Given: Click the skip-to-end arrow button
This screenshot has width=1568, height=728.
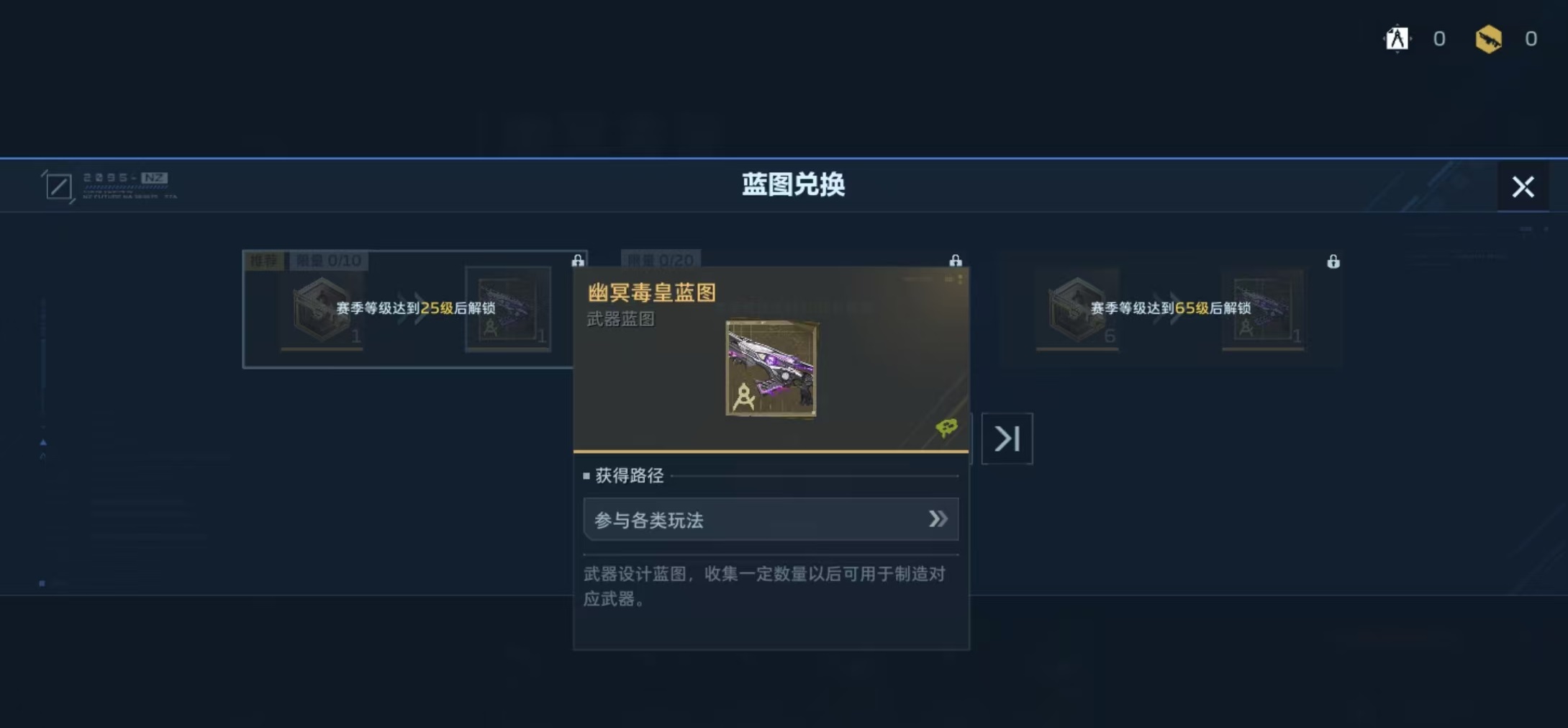Looking at the screenshot, I should pos(1007,439).
